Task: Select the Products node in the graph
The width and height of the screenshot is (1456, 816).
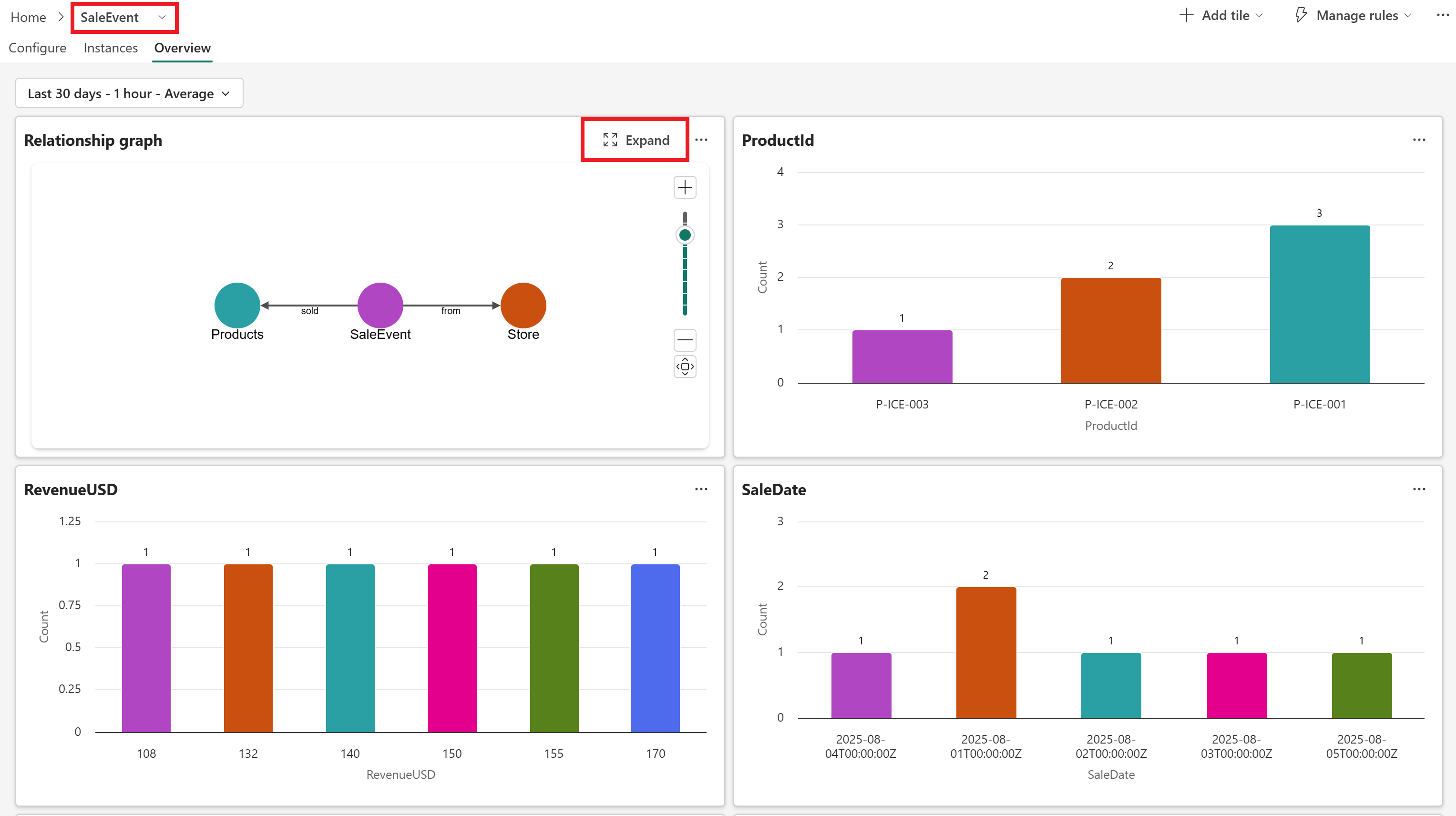Action: (237, 305)
